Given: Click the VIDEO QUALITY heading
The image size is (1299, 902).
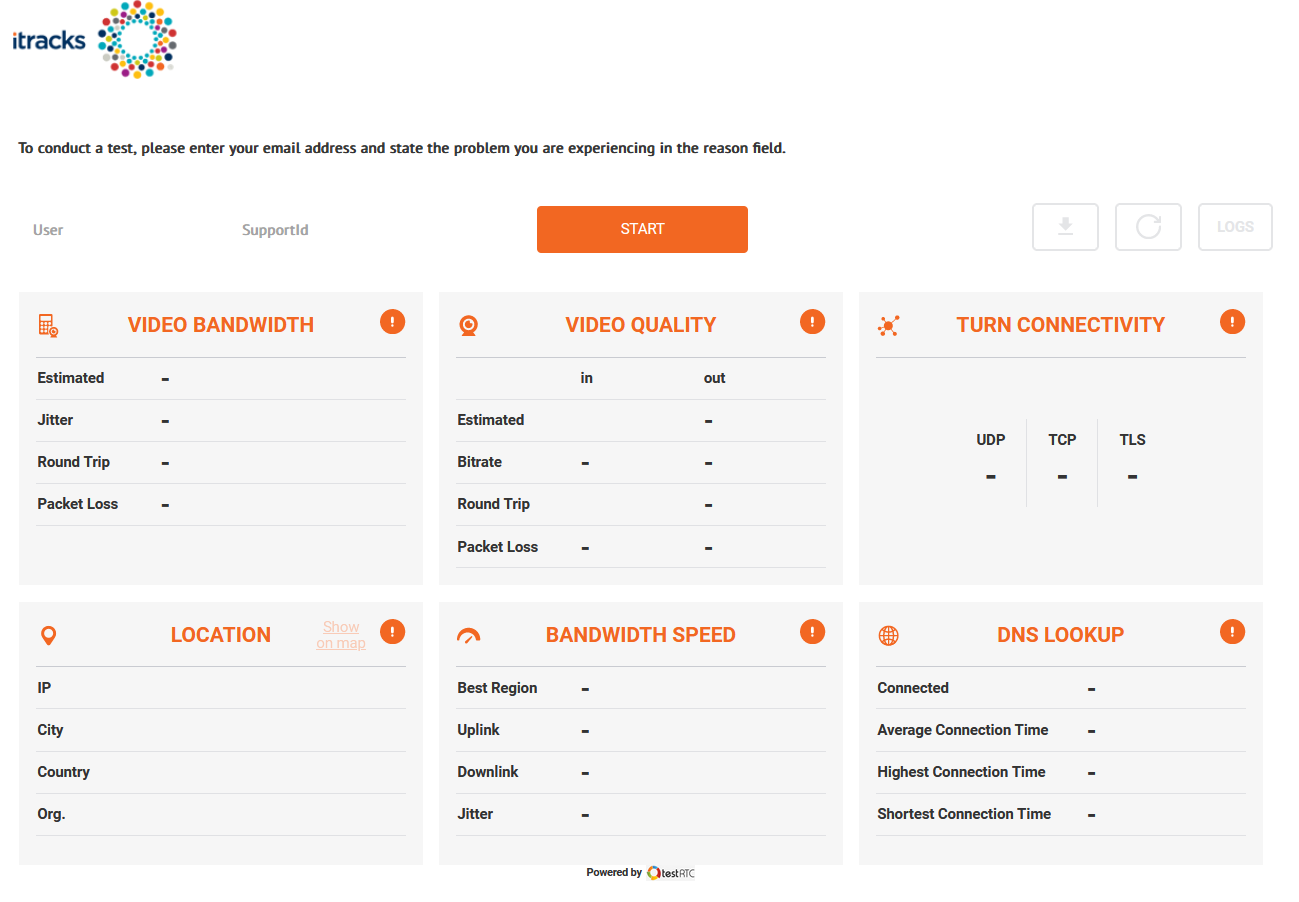Looking at the screenshot, I should [x=641, y=325].
